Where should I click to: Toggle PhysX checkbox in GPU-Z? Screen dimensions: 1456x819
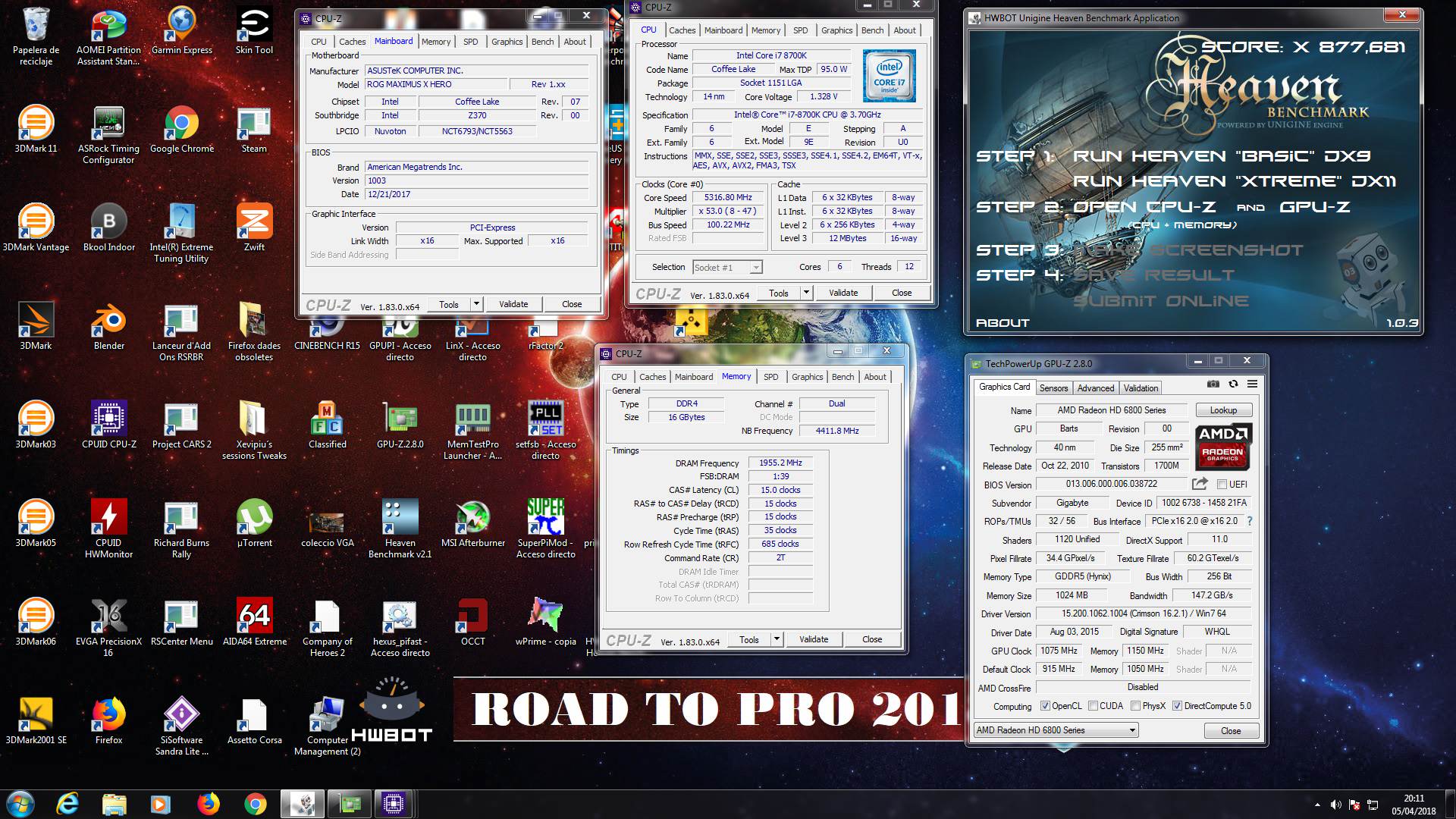[x=1135, y=706]
